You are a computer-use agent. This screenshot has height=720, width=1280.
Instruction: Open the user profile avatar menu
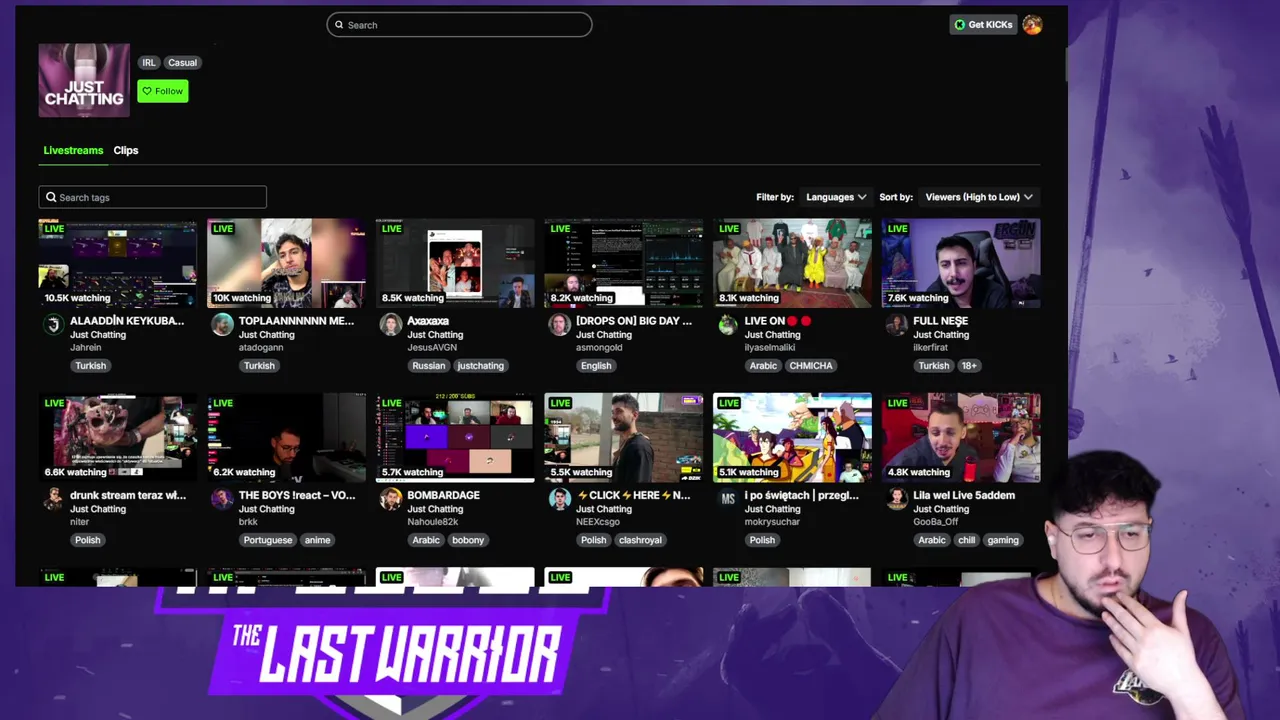coord(1032,25)
